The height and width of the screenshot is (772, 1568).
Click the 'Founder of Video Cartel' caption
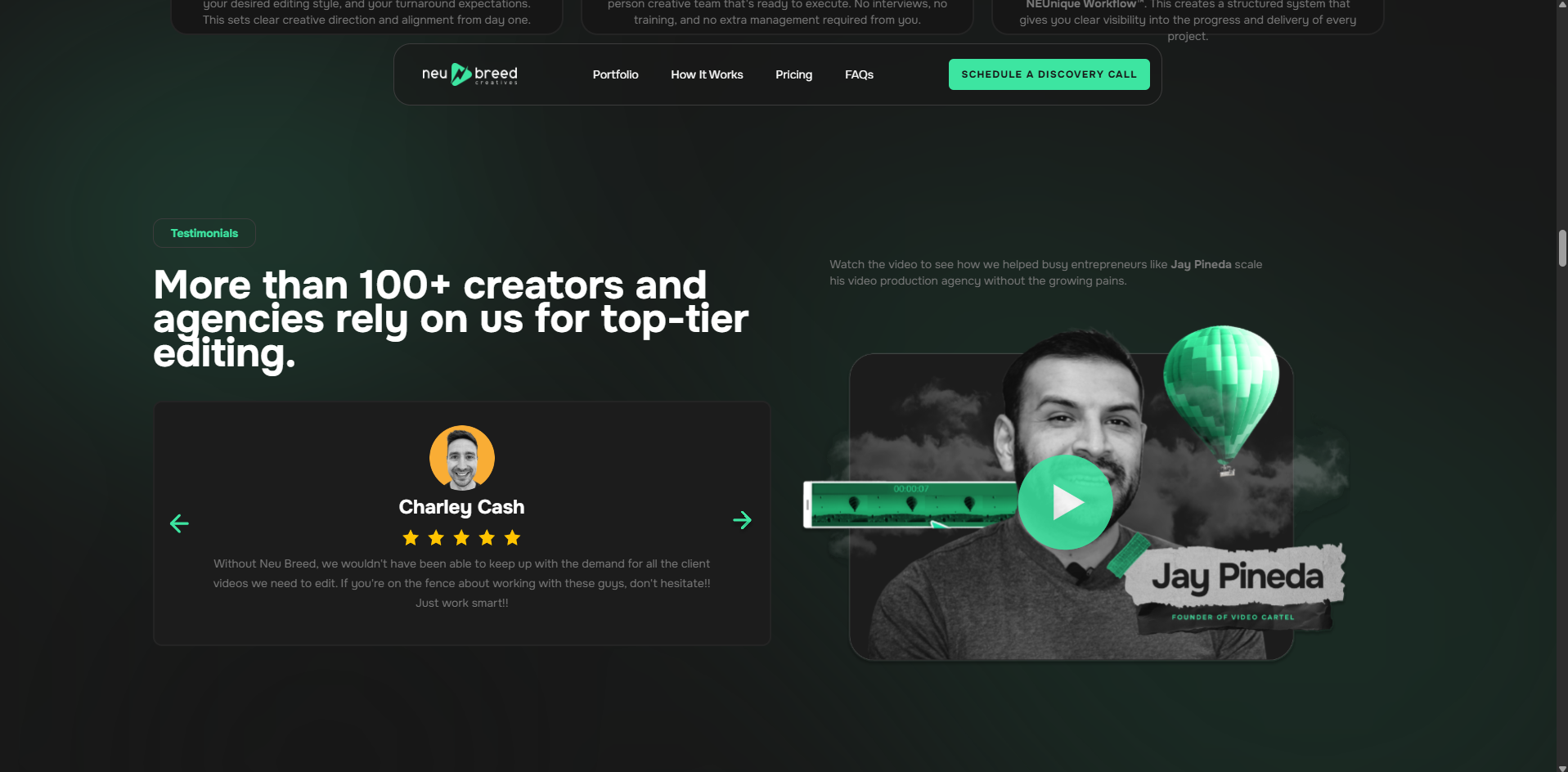pyautogui.click(x=1233, y=617)
